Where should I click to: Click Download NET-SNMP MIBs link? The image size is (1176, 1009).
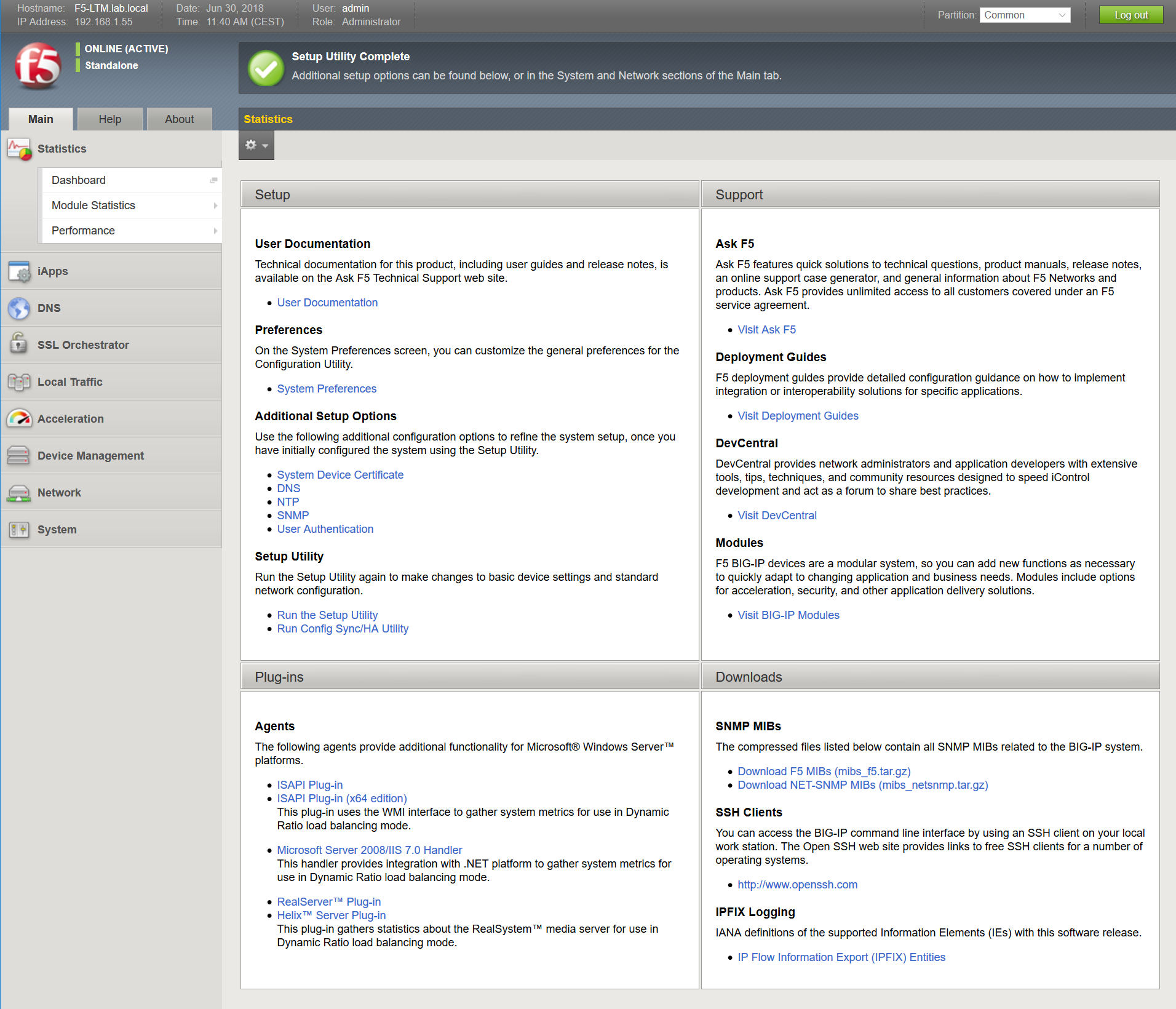tap(863, 785)
